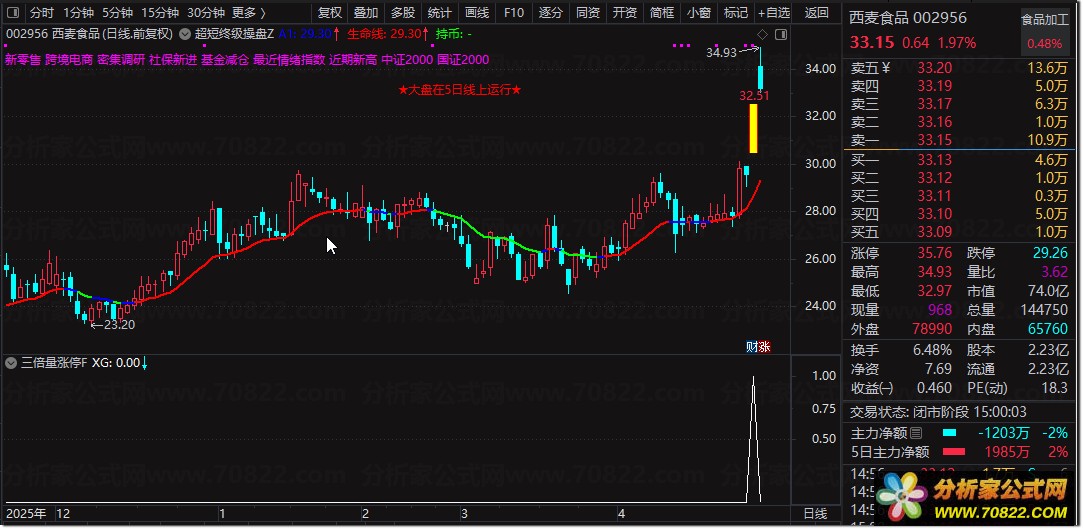Image resolution: width=1084 pixels, height=529 pixels.
Task: Click the 财 finance marker icon
Action: pos(752,346)
